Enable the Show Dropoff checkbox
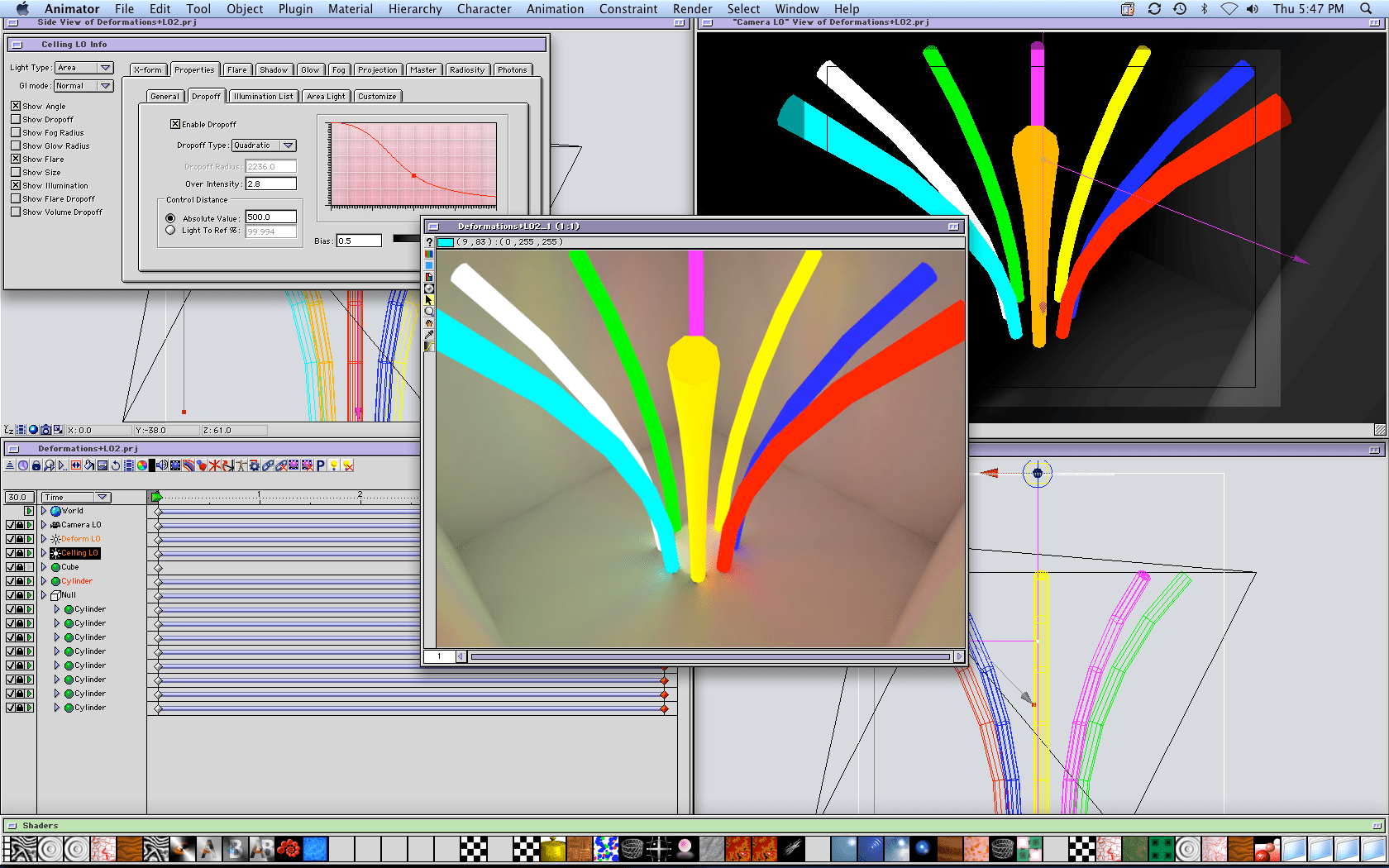 pyautogui.click(x=16, y=119)
